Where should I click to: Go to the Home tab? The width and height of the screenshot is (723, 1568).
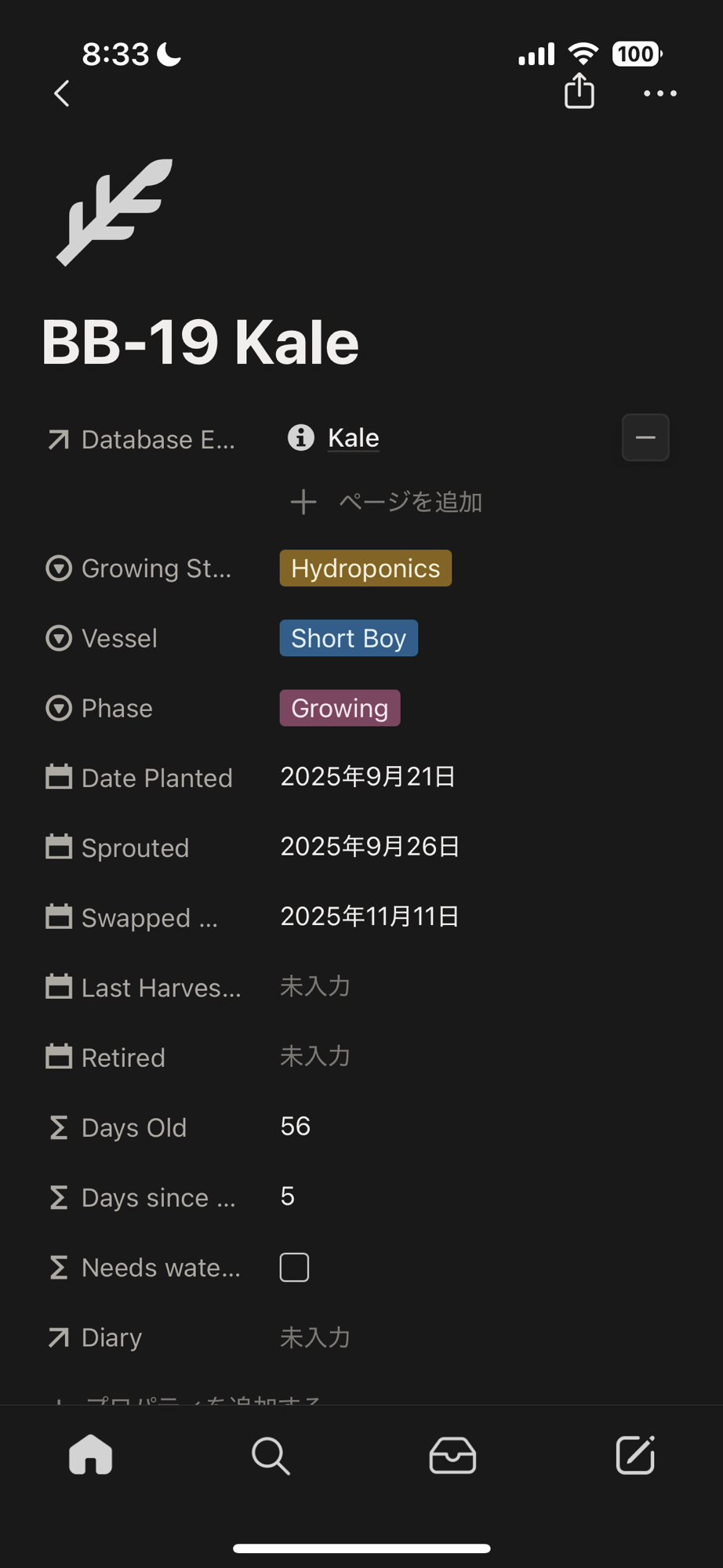[x=91, y=1455]
